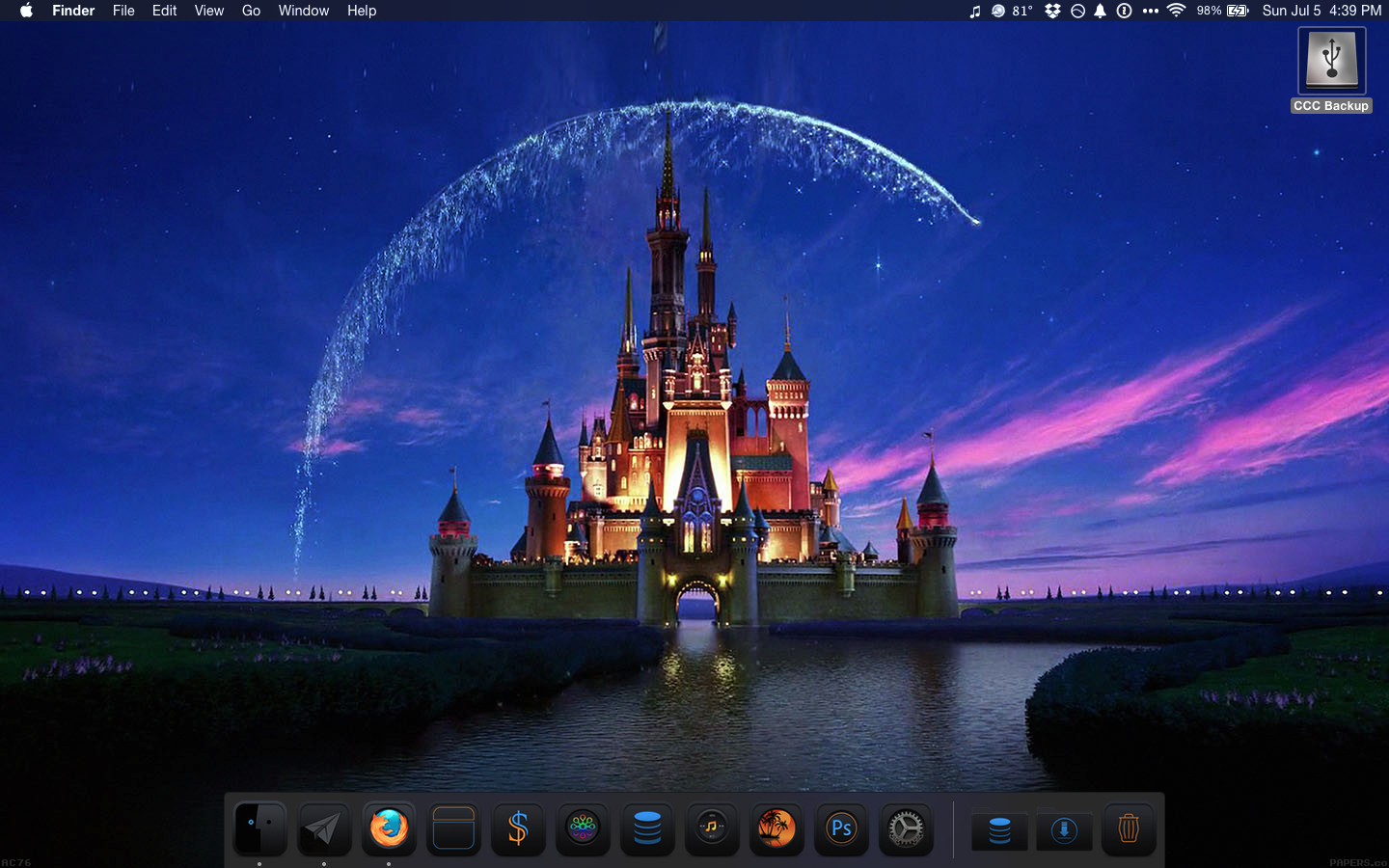Click the 1Password menu bar icon

click(1124, 11)
